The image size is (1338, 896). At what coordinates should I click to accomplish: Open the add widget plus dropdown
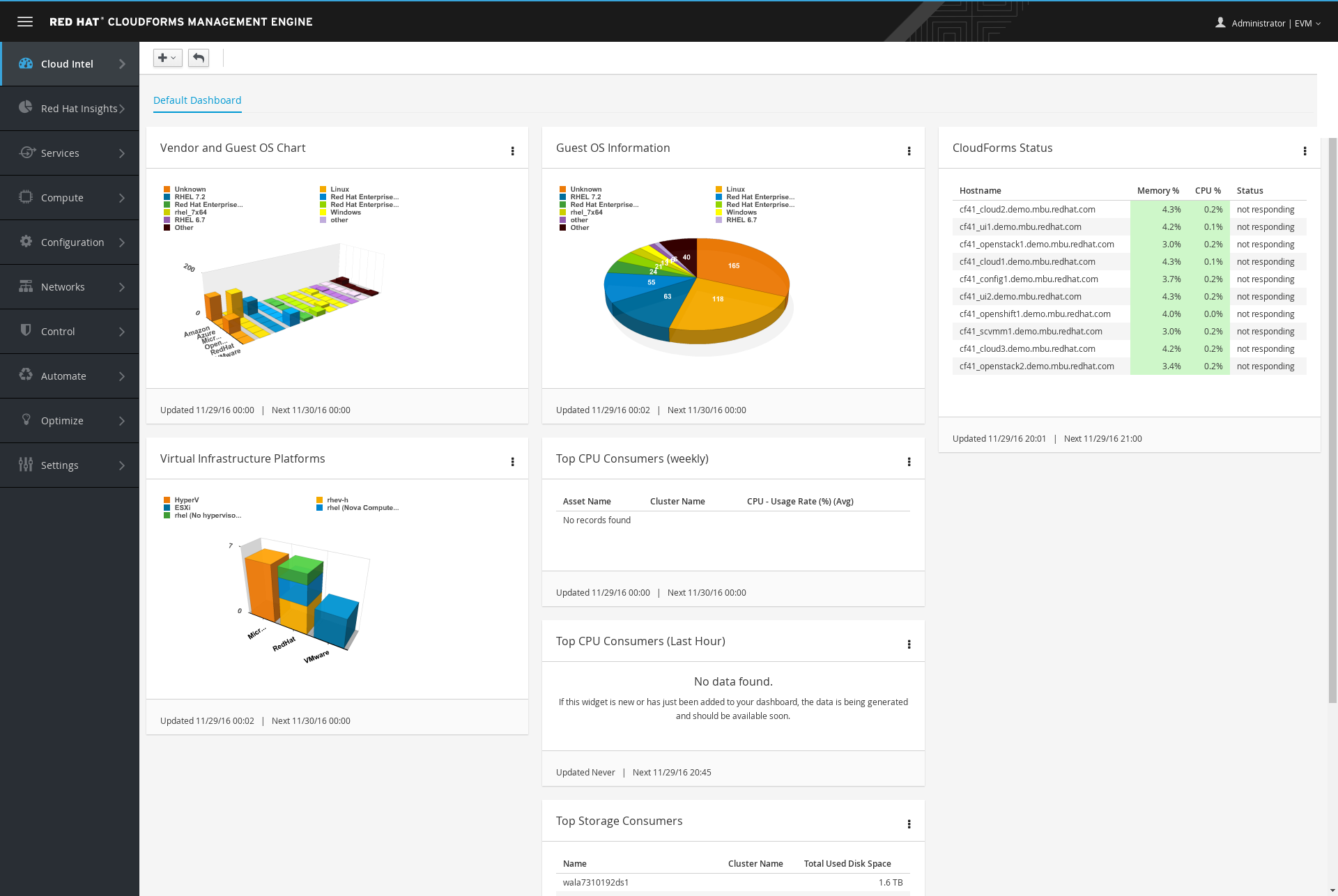click(167, 58)
